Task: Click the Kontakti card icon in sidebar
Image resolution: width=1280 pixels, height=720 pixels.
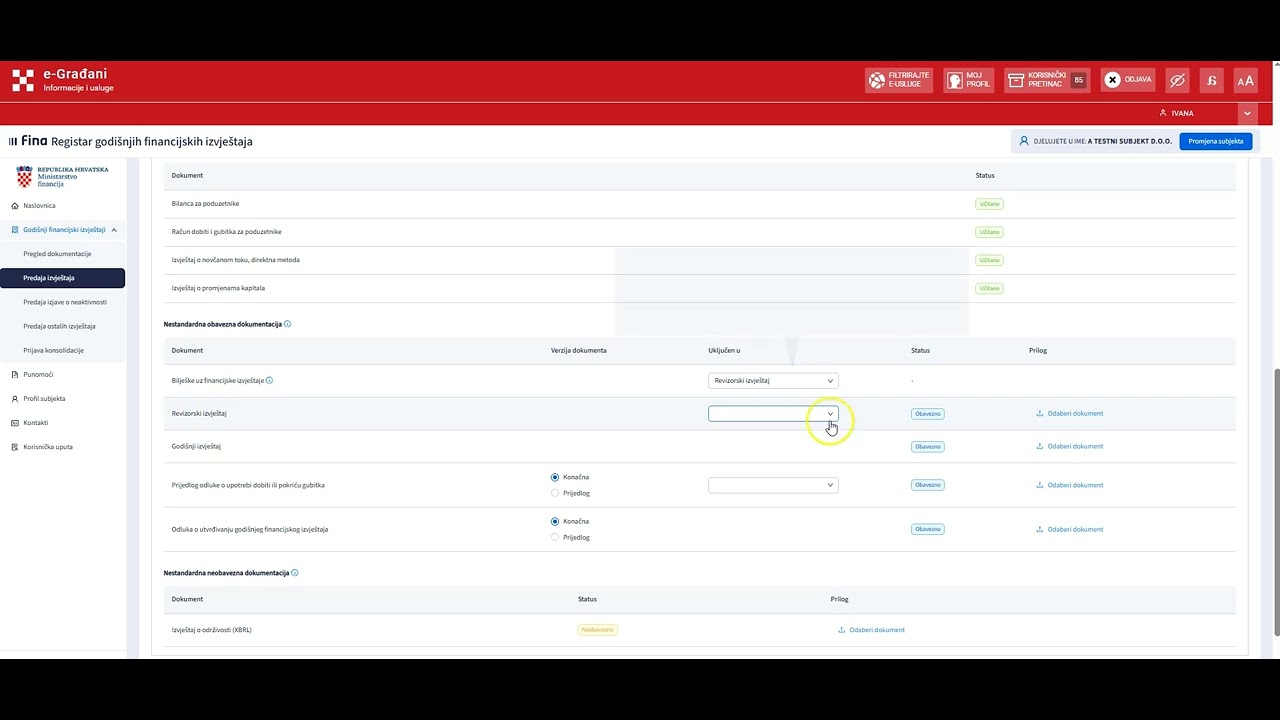Action: (15, 423)
